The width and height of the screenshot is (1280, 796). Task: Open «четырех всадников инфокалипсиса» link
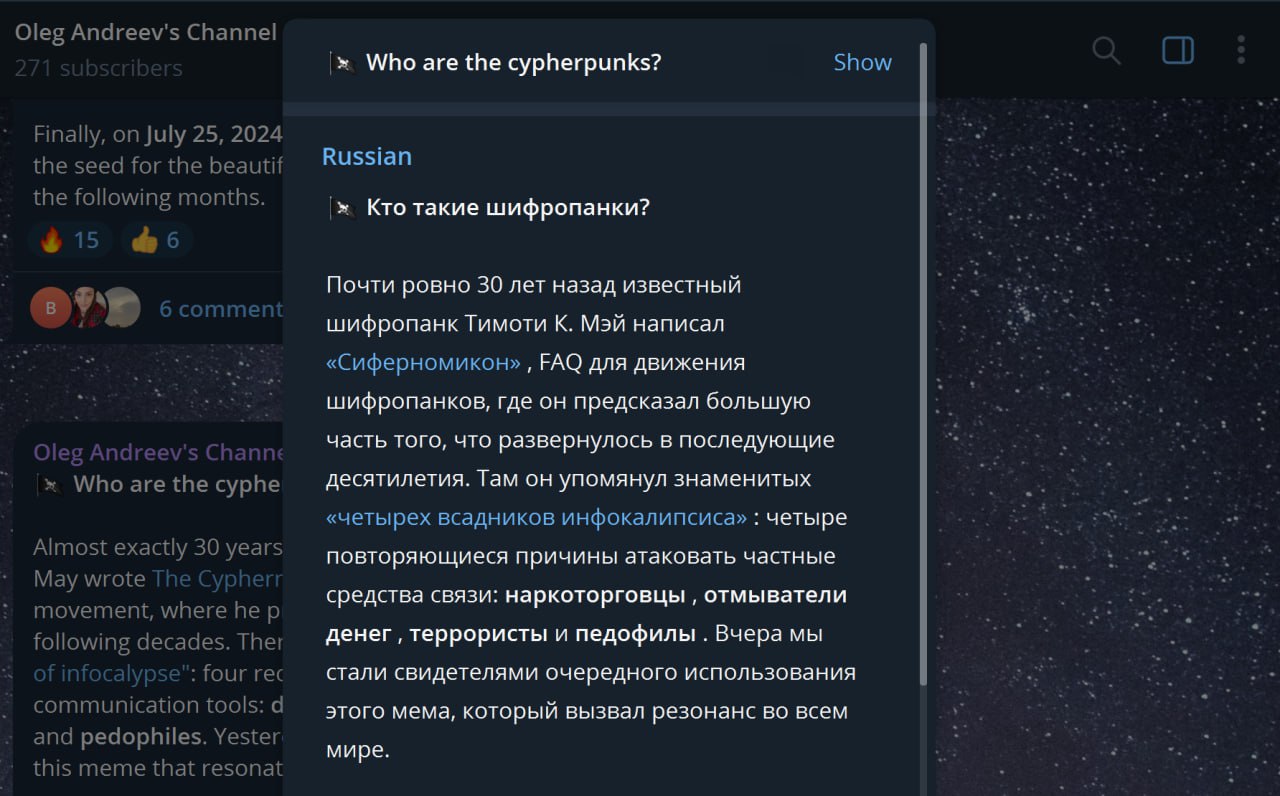point(537,518)
